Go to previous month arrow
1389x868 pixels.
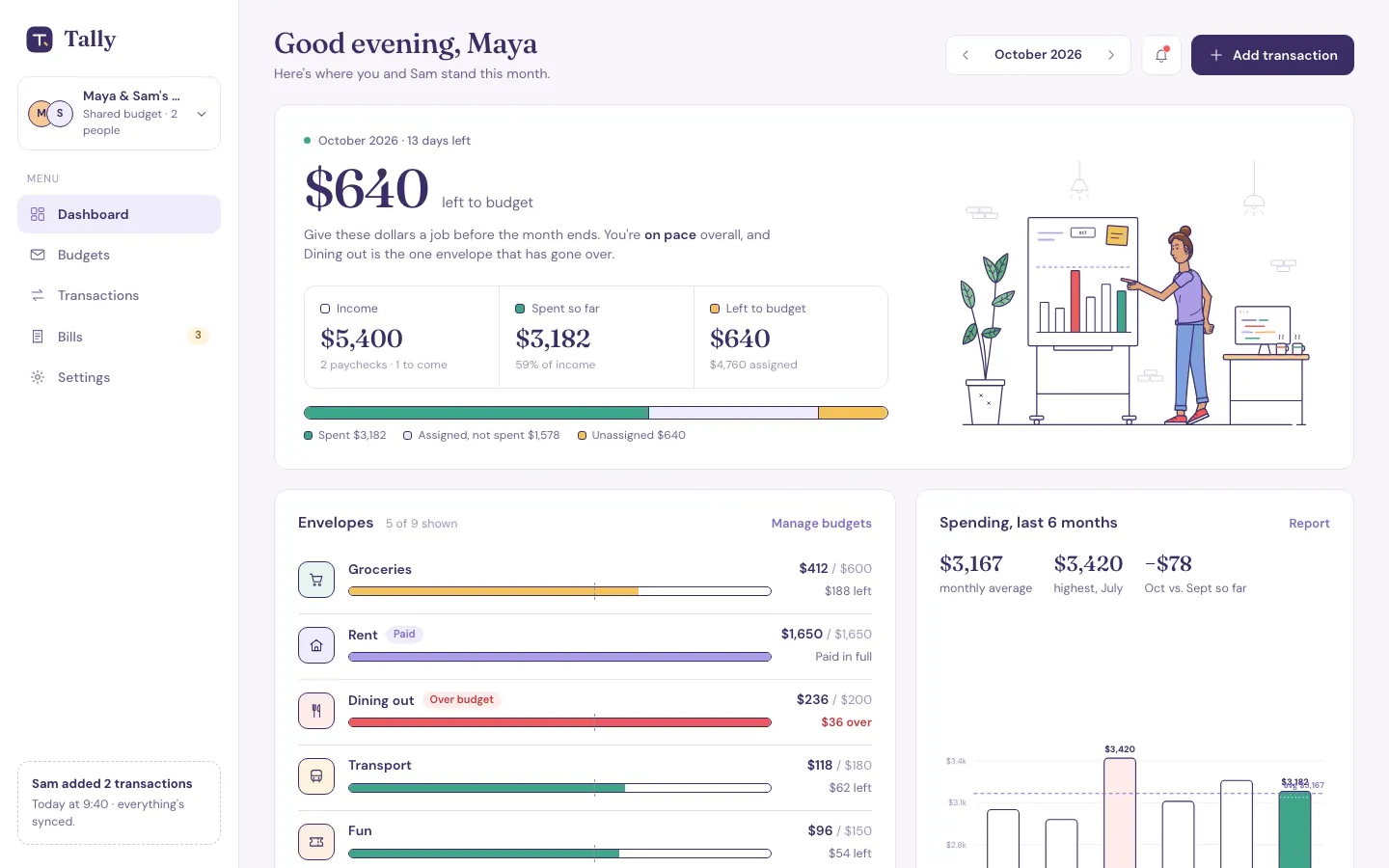966,55
